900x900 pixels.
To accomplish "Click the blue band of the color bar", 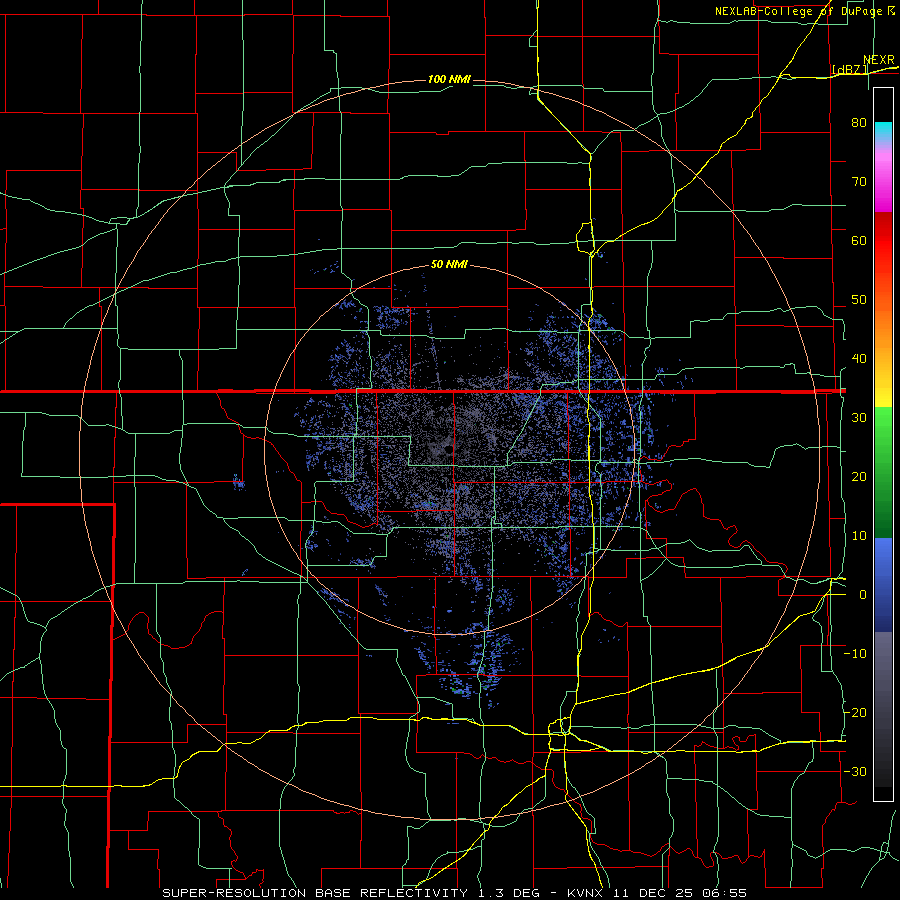I will tap(883, 584).
